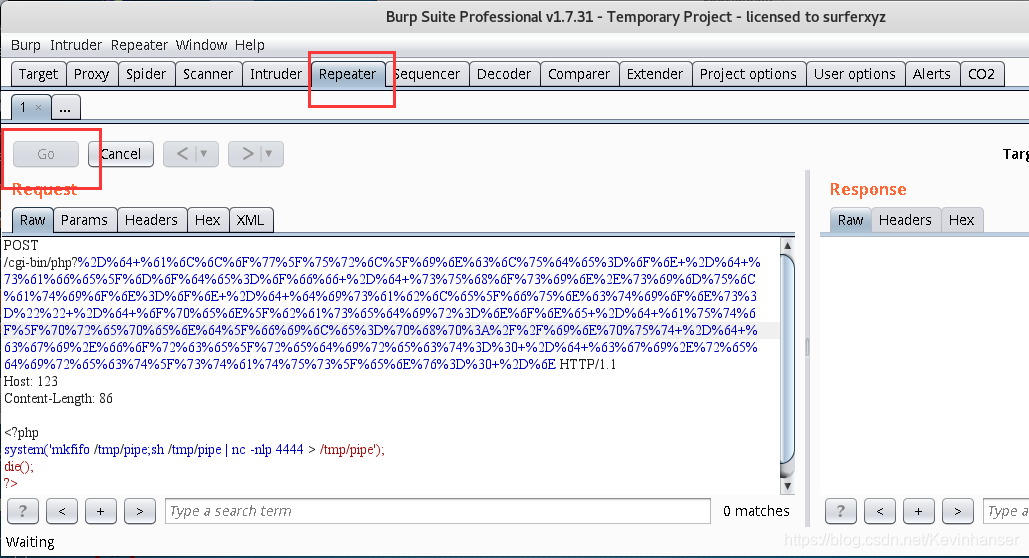This screenshot has height=558, width=1029.
Task: Open the Repeater menu in menu bar
Action: [x=139, y=45]
